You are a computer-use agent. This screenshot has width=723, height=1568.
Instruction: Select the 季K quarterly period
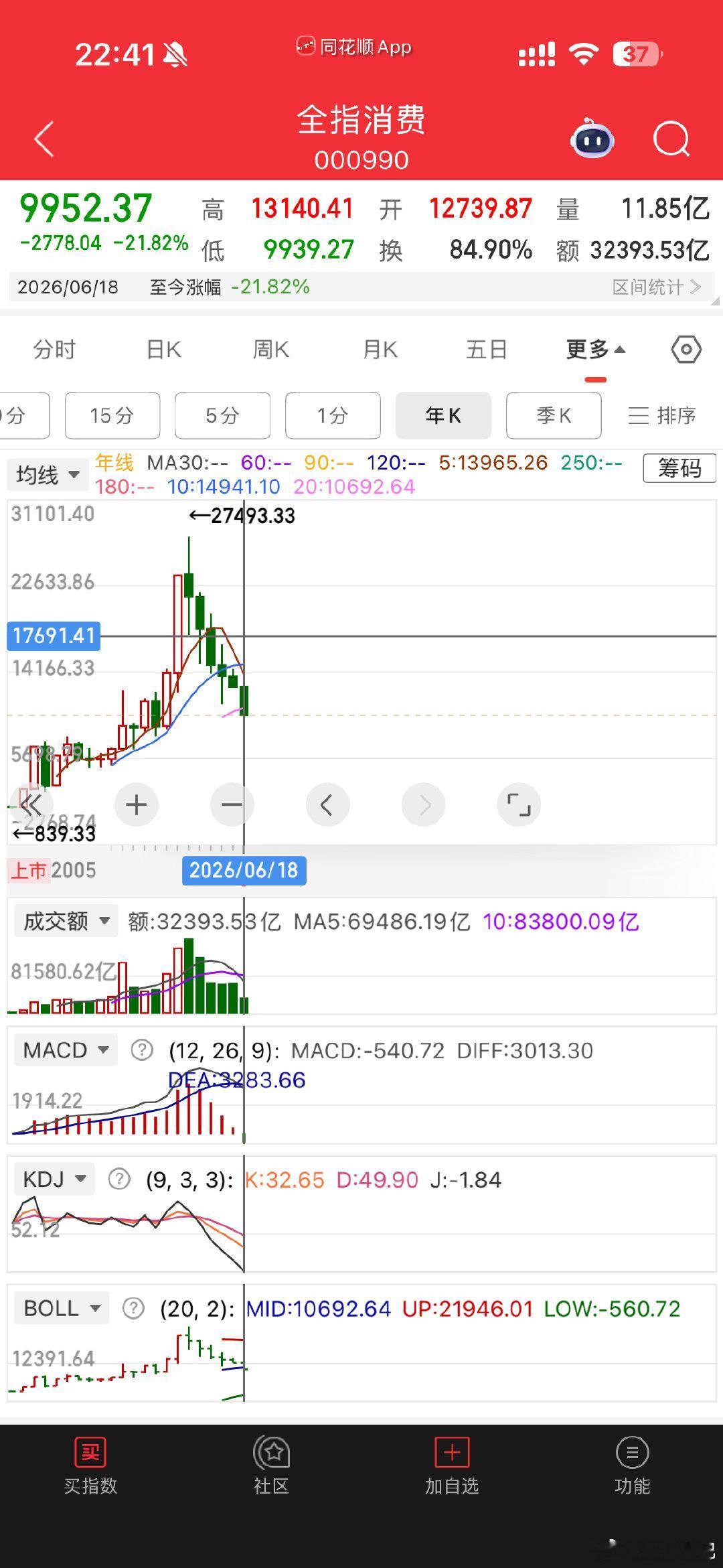click(554, 415)
